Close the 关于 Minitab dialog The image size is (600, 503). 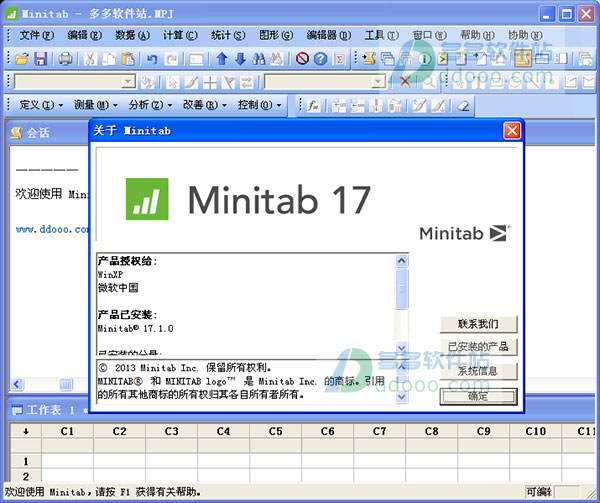[x=512, y=131]
